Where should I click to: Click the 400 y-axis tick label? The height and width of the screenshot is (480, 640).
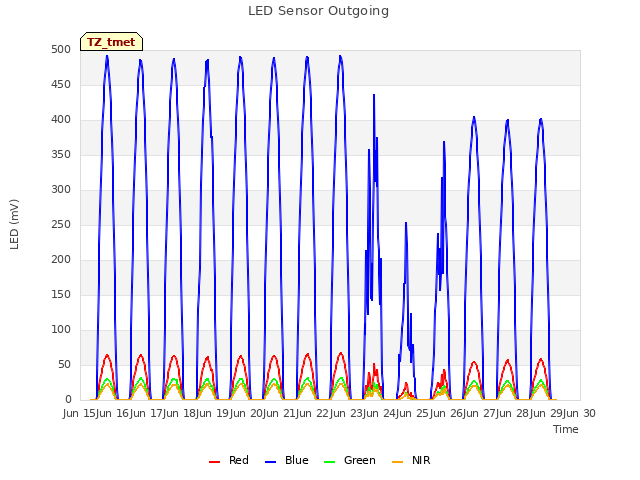pos(61,120)
